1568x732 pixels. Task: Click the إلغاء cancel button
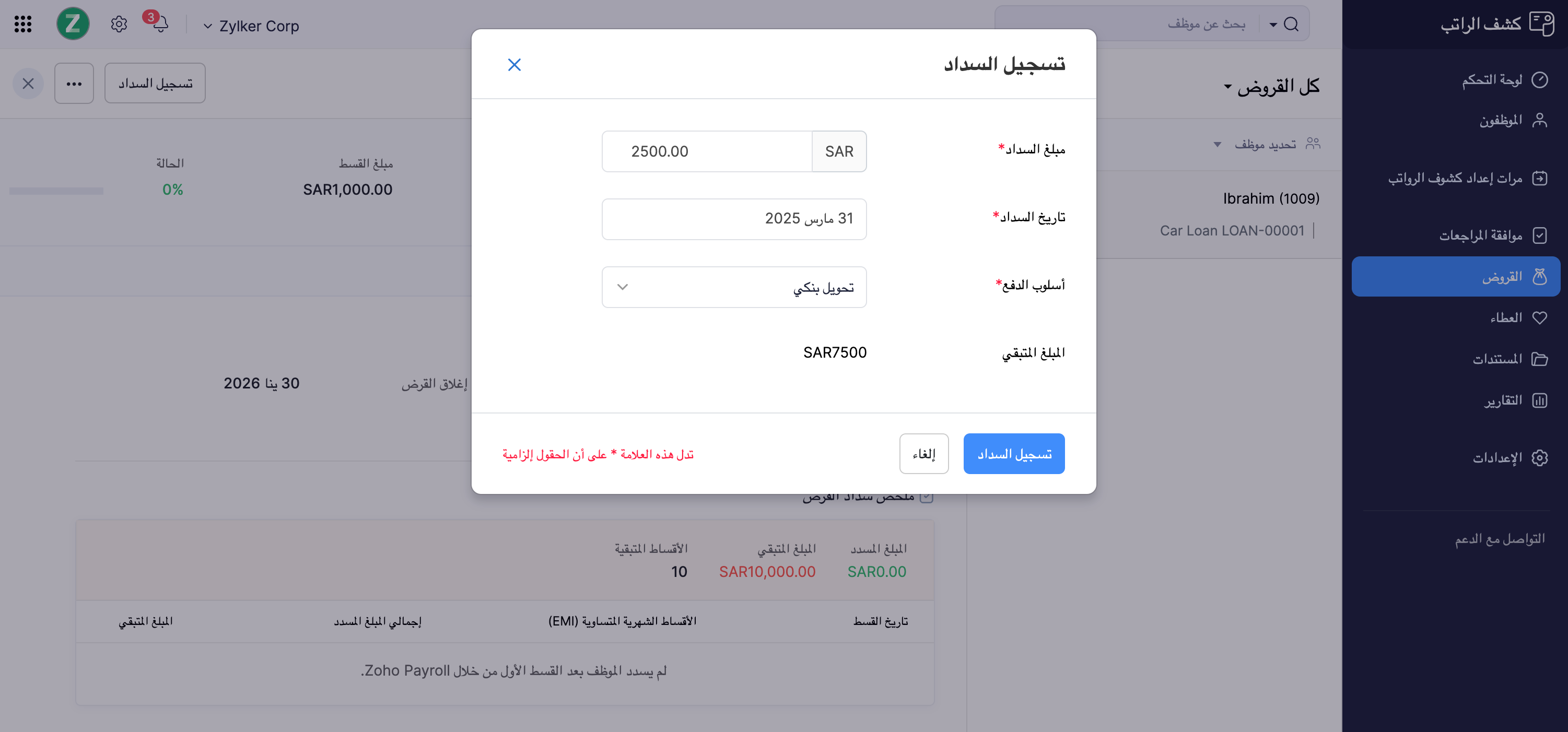pos(923,454)
